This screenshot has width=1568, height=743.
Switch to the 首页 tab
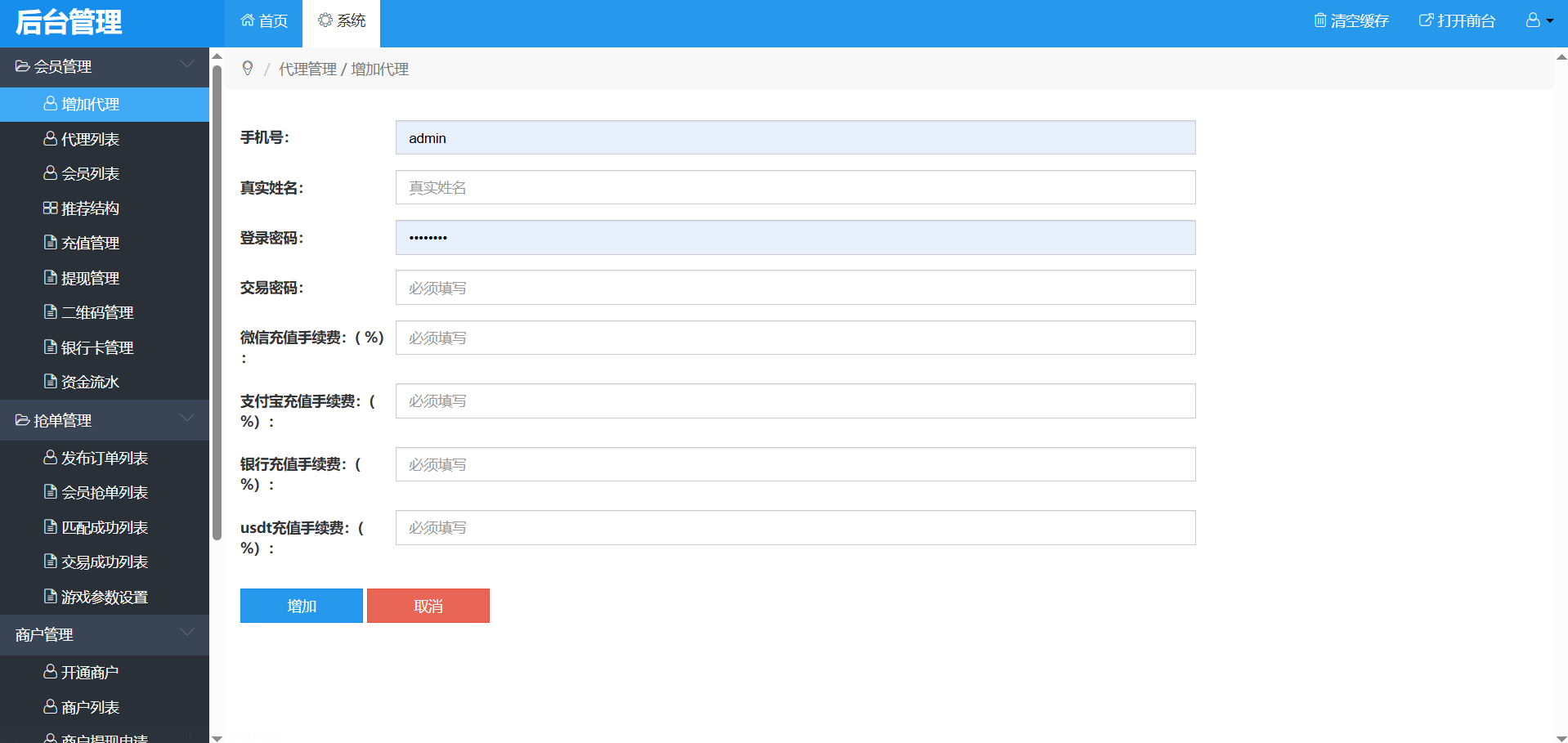pos(264,21)
